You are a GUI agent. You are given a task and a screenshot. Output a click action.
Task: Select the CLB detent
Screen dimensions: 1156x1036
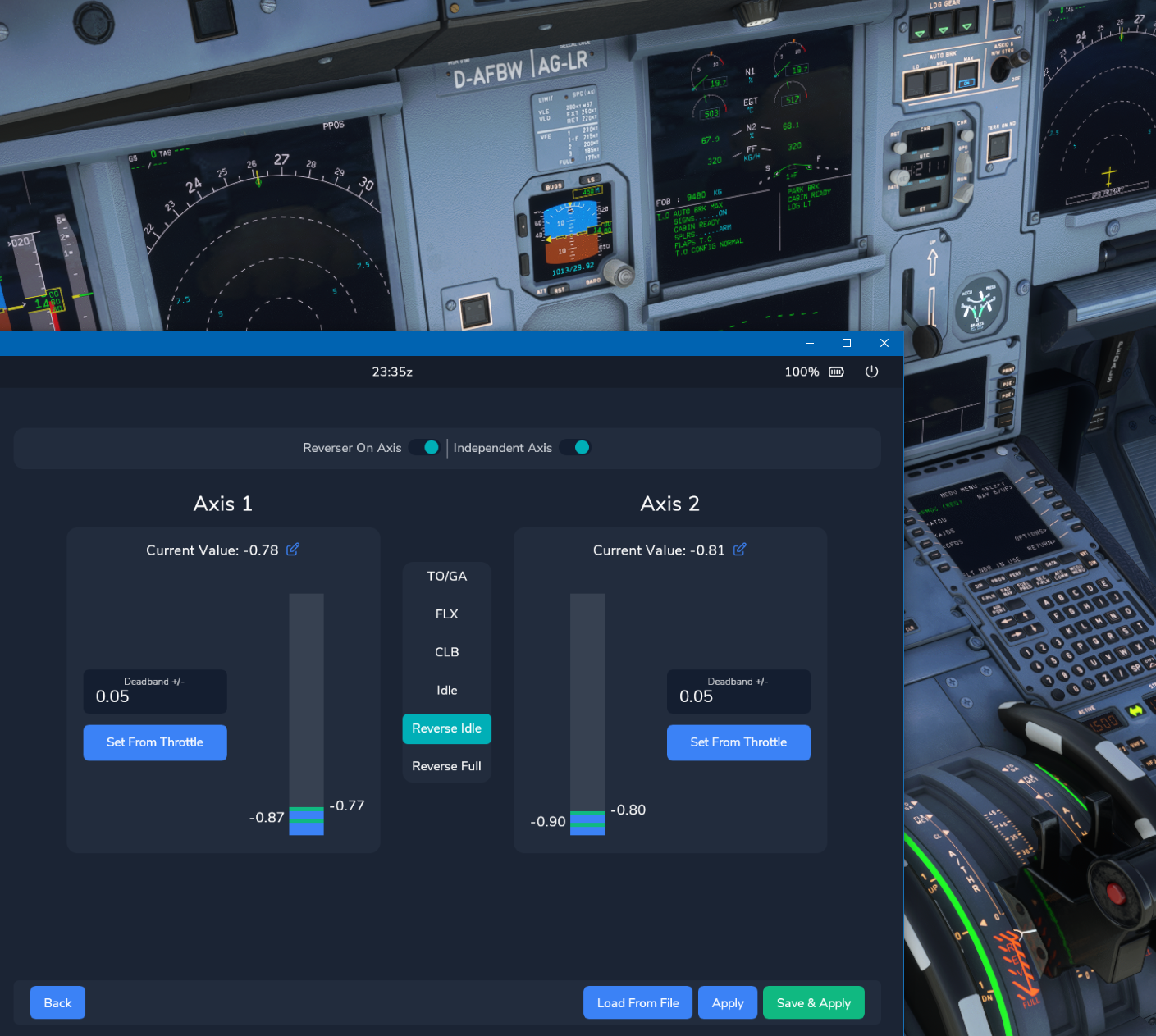point(446,651)
